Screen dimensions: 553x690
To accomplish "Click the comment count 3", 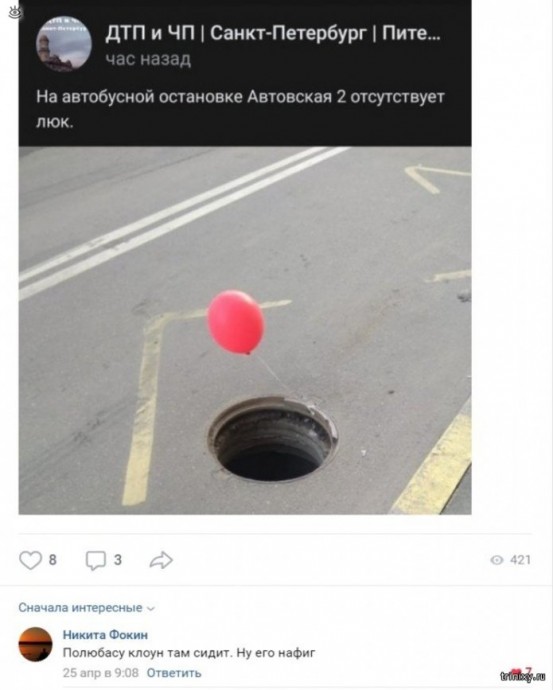I will [x=117, y=560].
